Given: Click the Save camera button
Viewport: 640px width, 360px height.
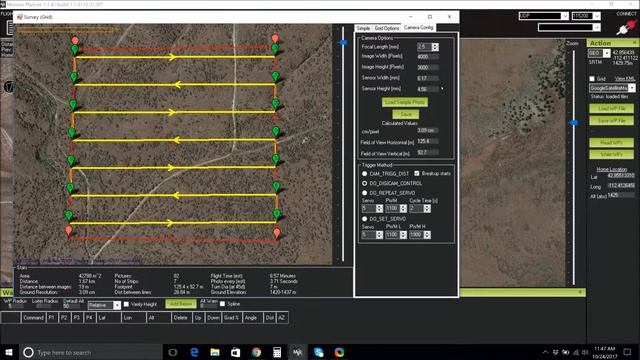Looking at the screenshot, I should [x=406, y=114].
